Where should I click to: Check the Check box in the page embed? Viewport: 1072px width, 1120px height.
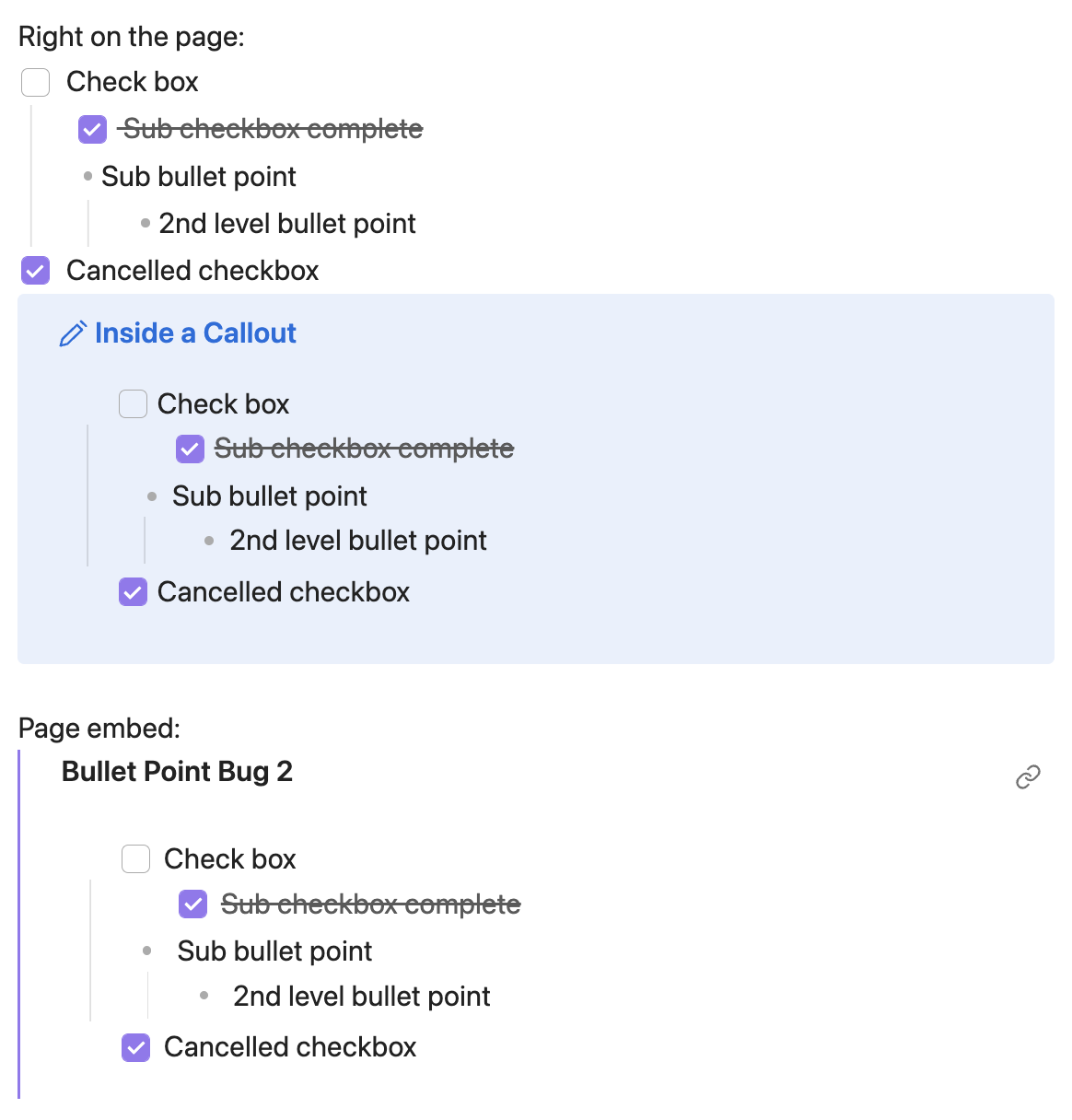click(135, 858)
